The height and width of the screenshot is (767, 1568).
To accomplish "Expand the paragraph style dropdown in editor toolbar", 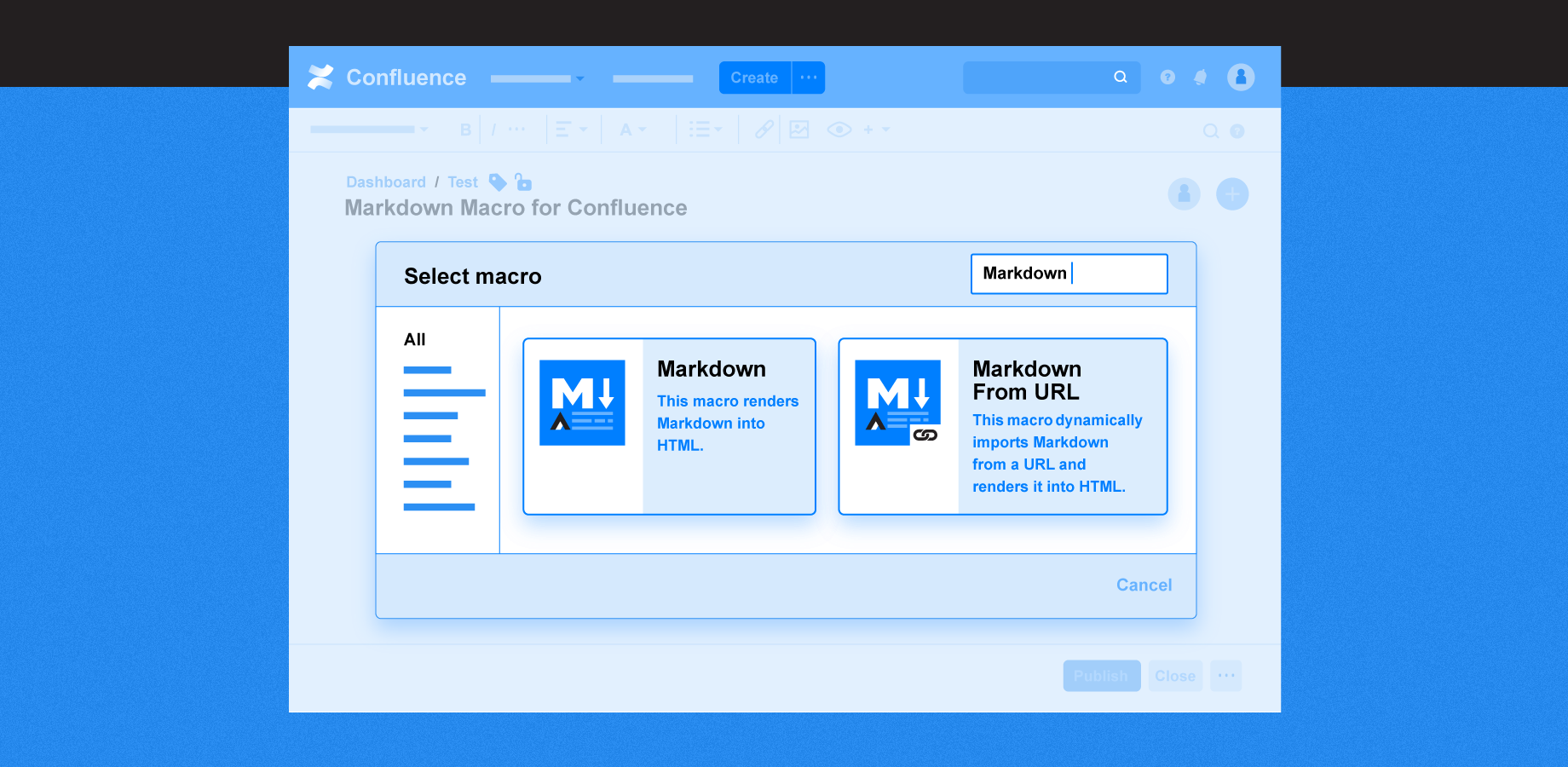I will click(369, 130).
